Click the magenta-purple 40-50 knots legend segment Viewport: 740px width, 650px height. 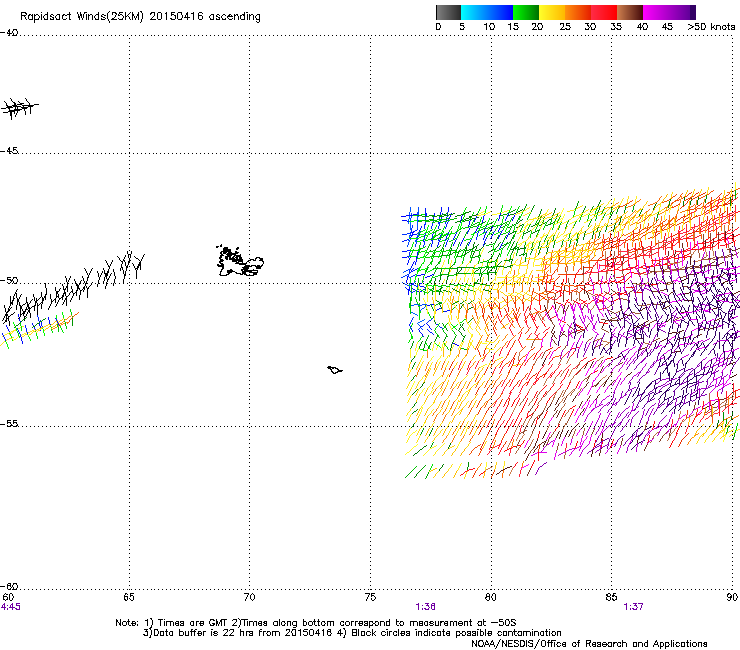669,12
